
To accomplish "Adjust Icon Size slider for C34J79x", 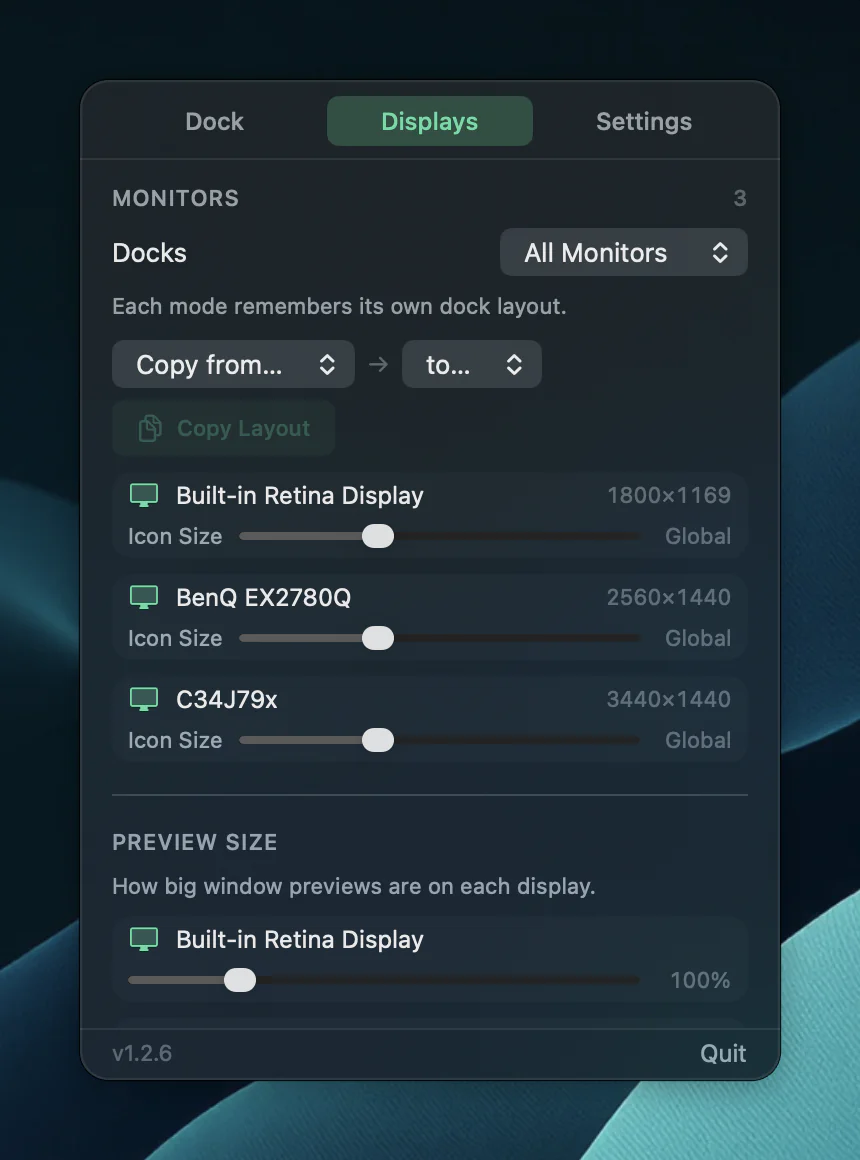I will pos(440,741).
